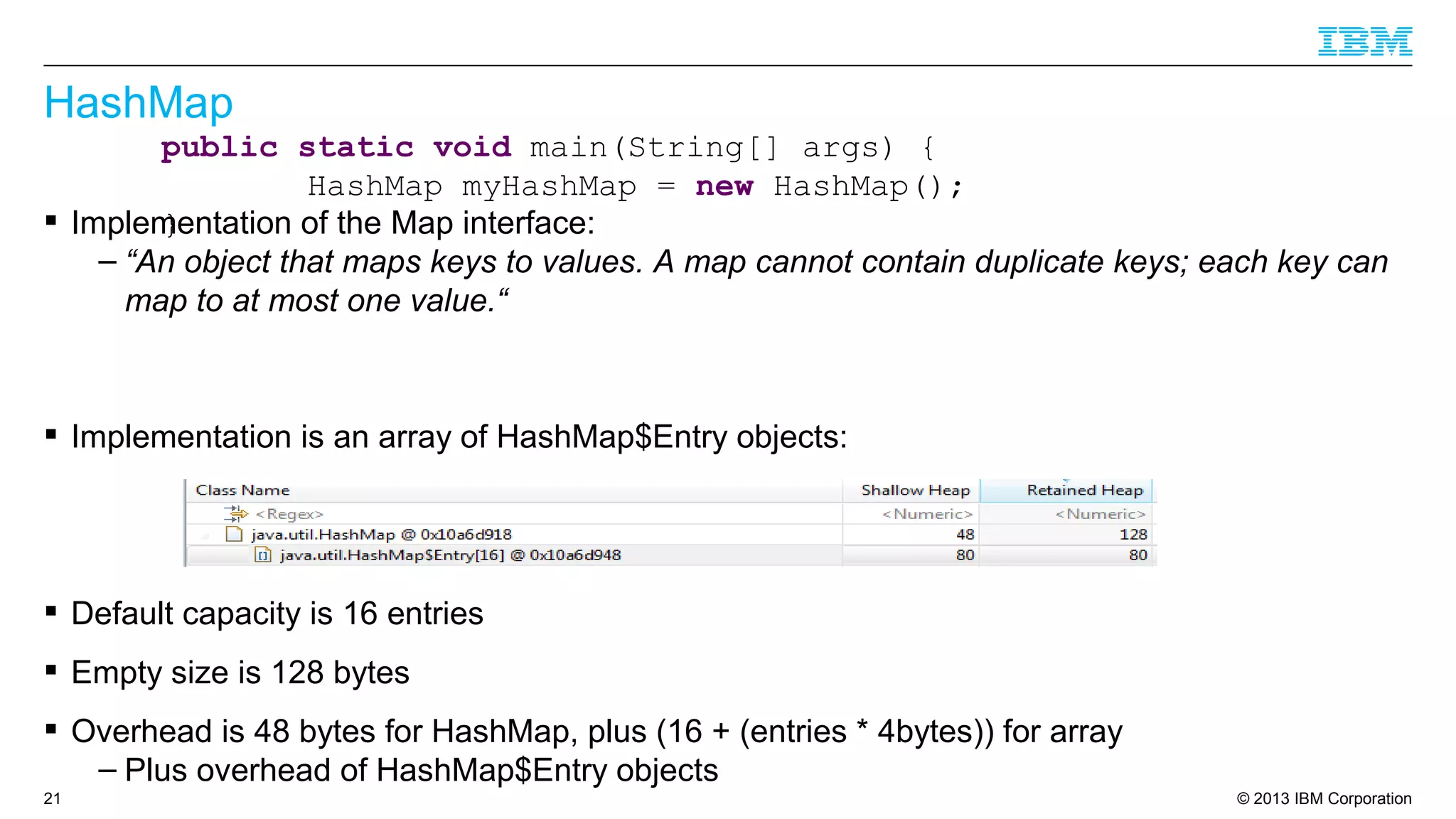Click shallow heap value 48
This screenshot has width=1456, height=819.
click(965, 535)
